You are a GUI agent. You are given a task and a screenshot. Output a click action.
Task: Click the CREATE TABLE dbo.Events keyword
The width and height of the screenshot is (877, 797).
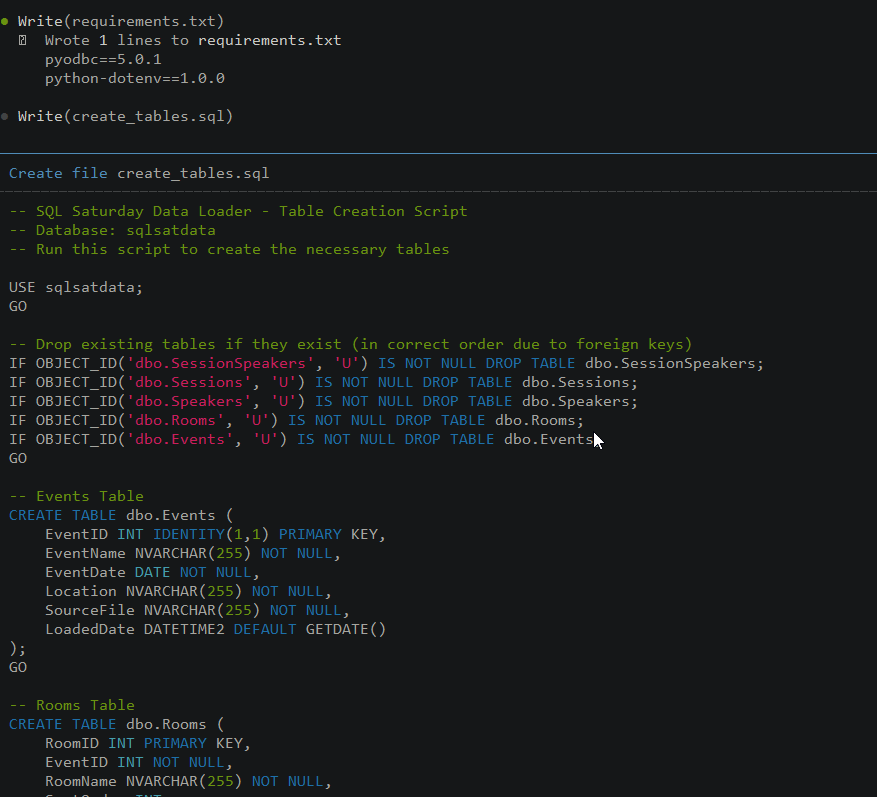tap(62, 515)
